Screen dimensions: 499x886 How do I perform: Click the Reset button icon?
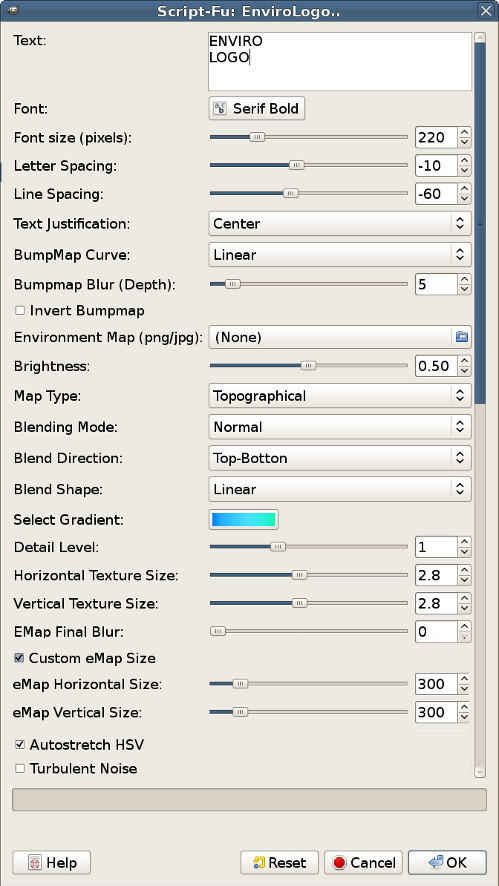pos(259,863)
